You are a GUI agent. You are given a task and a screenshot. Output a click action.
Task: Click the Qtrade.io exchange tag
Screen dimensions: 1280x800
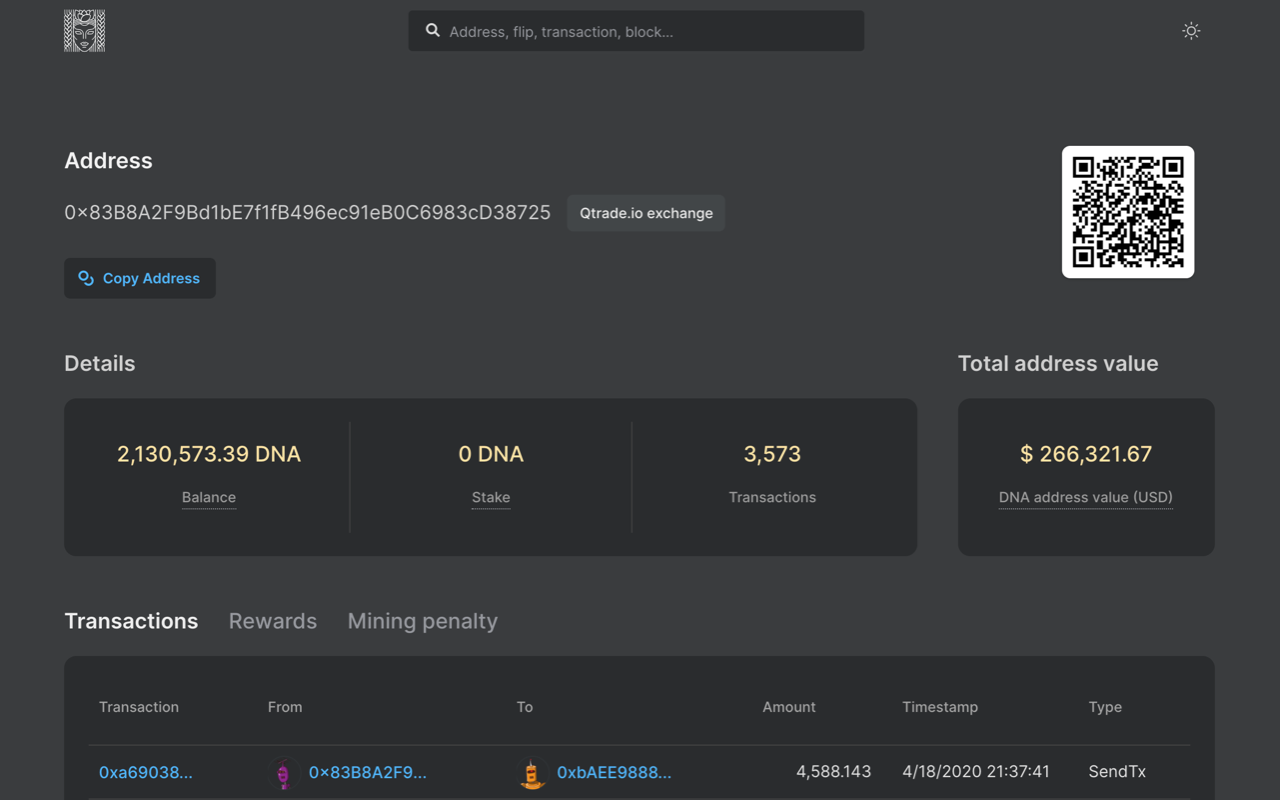[x=646, y=213]
